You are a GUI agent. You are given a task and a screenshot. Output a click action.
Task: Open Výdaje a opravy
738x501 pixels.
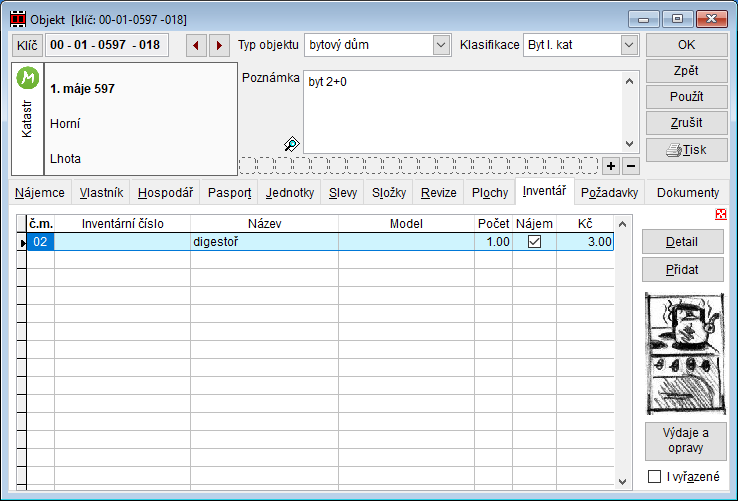coord(686,440)
